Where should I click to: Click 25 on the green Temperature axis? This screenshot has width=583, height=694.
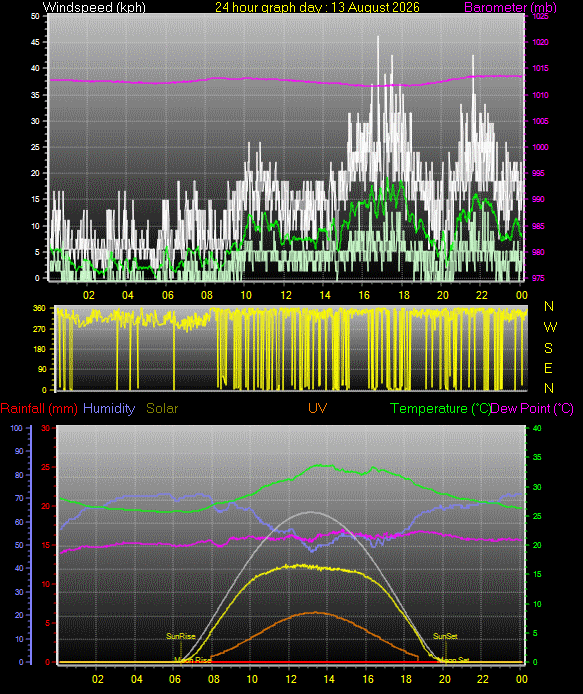(537, 517)
